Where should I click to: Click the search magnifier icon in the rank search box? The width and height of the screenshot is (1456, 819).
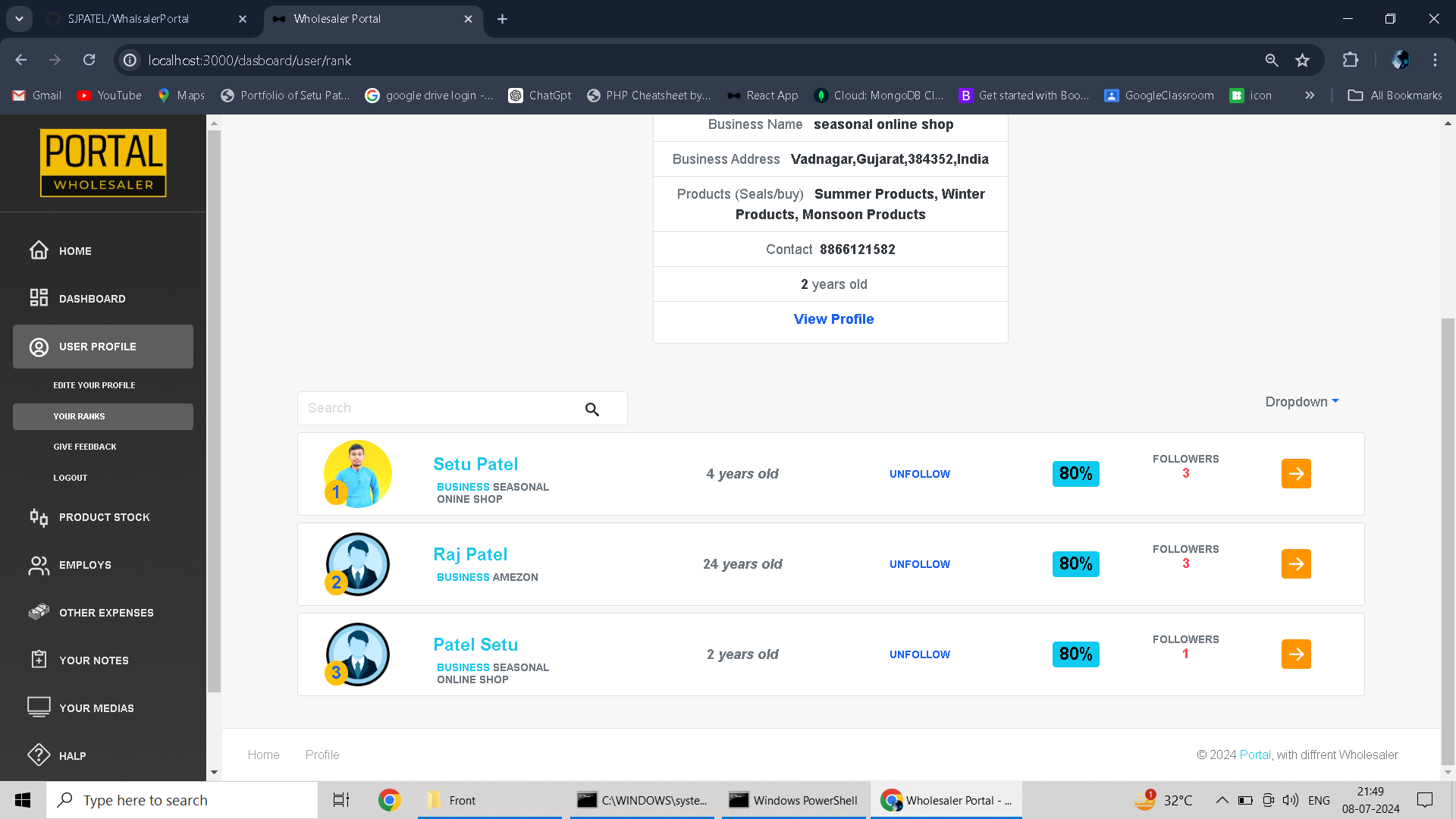point(592,409)
